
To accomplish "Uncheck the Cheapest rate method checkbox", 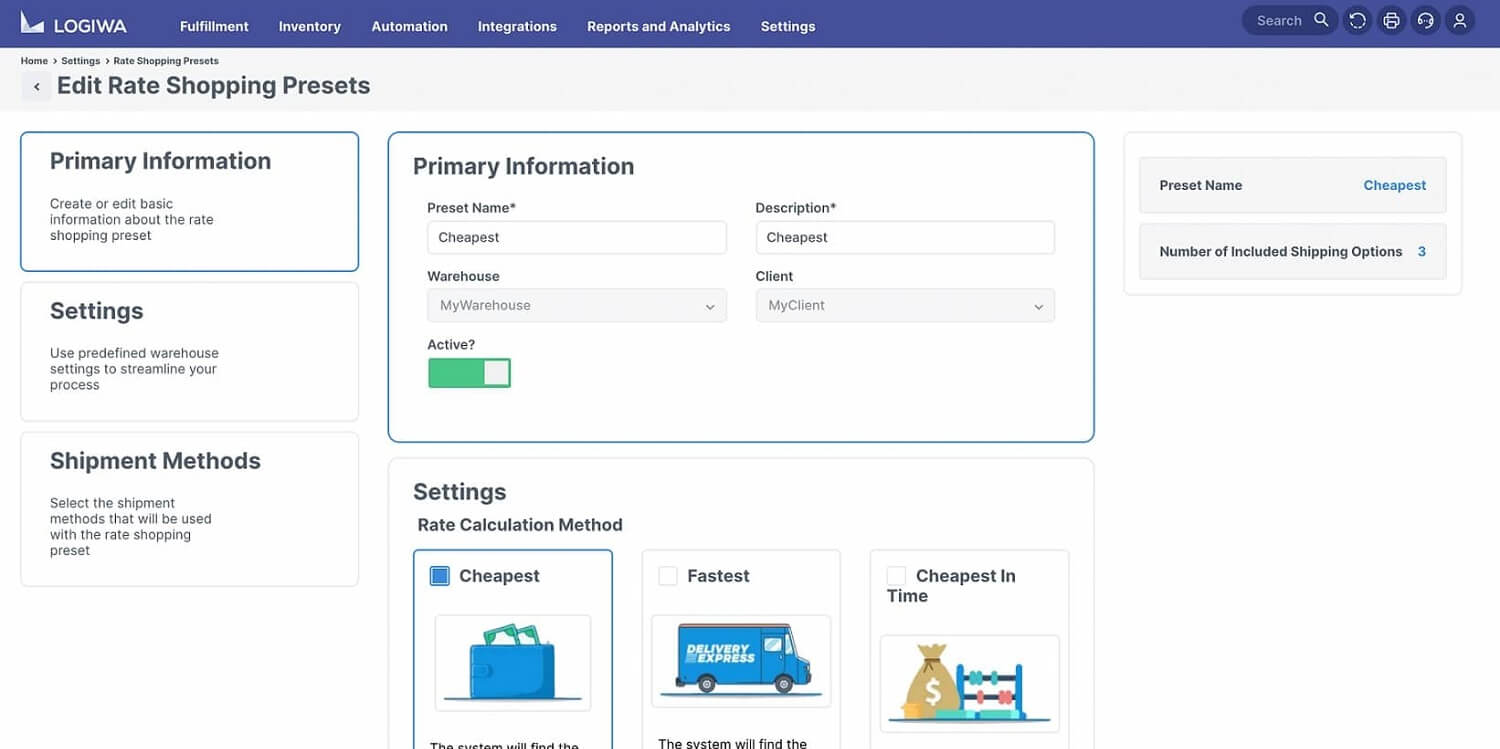I will [439, 576].
